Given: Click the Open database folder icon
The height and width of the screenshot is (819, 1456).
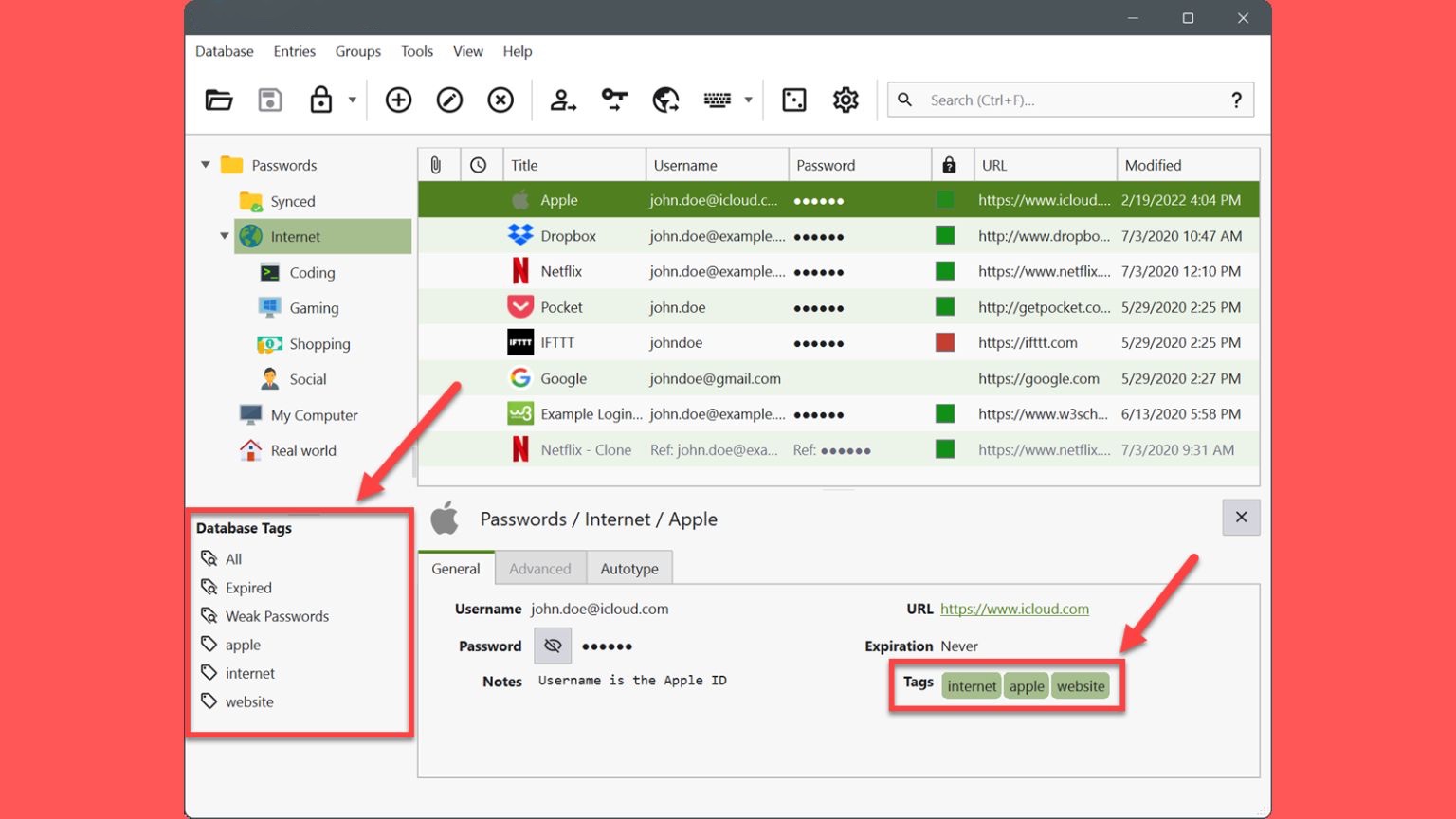Looking at the screenshot, I should (x=219, y=100).
